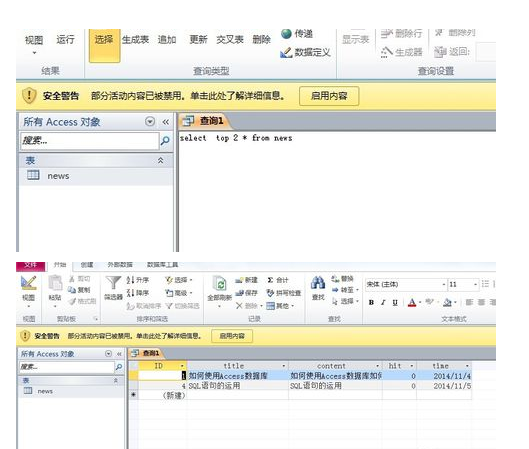Collapse navigation pane in SQL view window
529x449 pixels.
click(165, 122)
